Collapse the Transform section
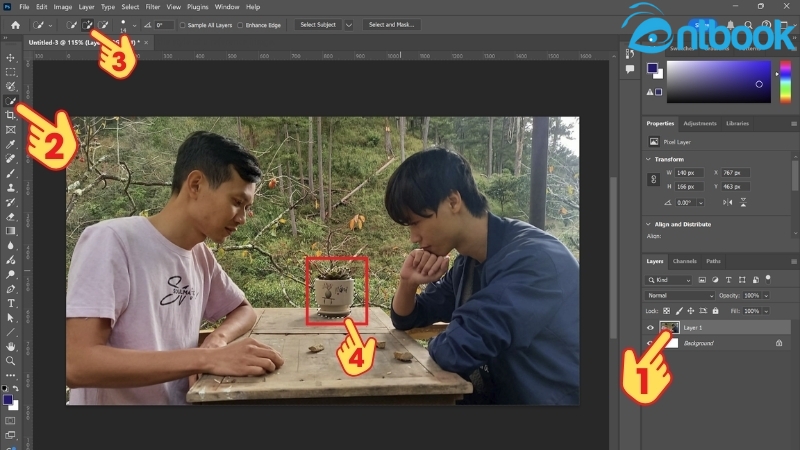The image size is (800, 450). 648,159
